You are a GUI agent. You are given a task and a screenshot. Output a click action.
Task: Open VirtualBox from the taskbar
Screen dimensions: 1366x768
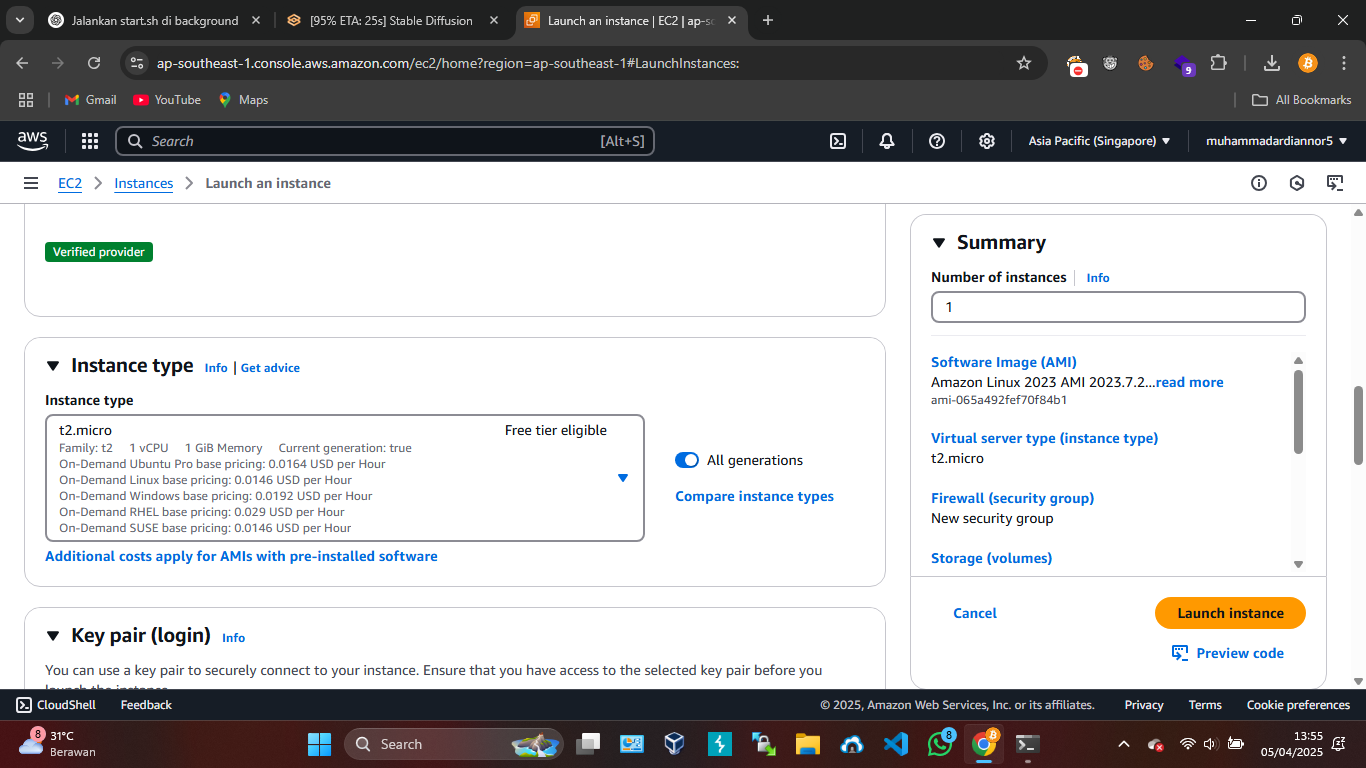click(x=675, y=744)
